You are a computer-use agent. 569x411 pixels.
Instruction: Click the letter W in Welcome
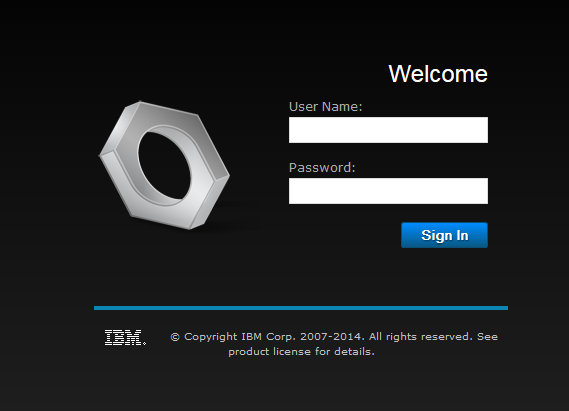399,74
